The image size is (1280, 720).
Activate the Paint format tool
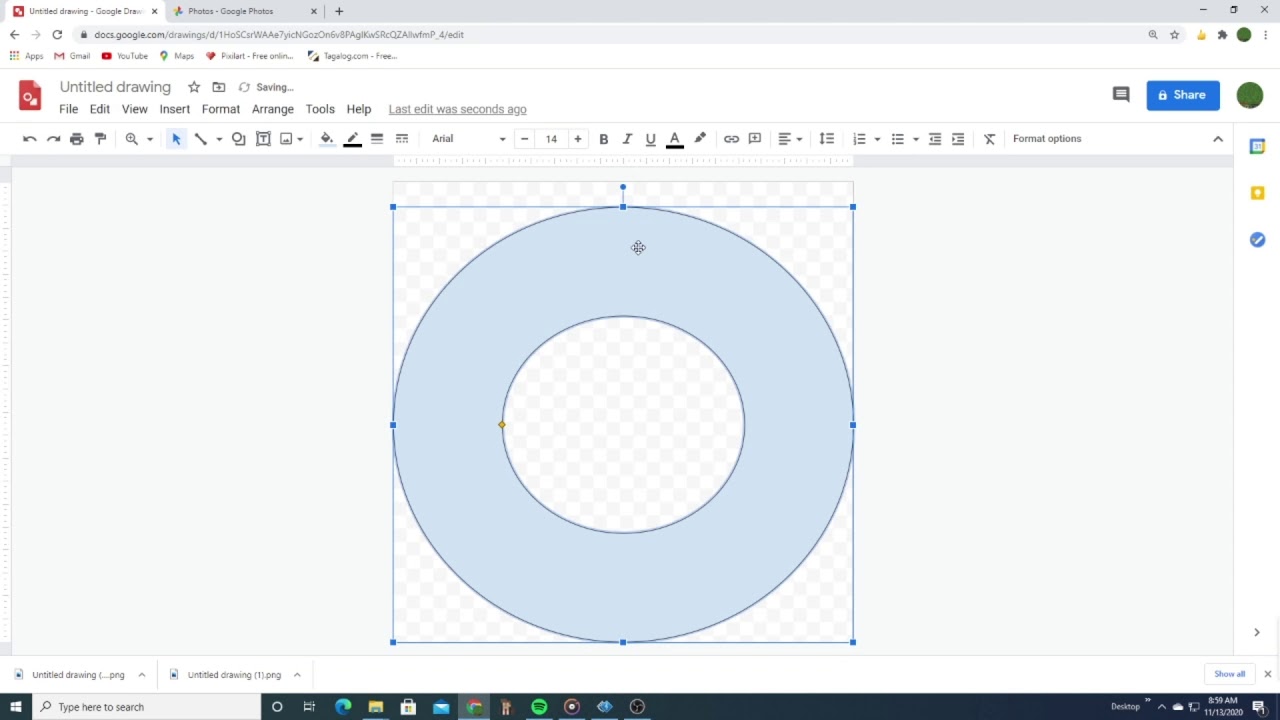click(x=100, y=139)
